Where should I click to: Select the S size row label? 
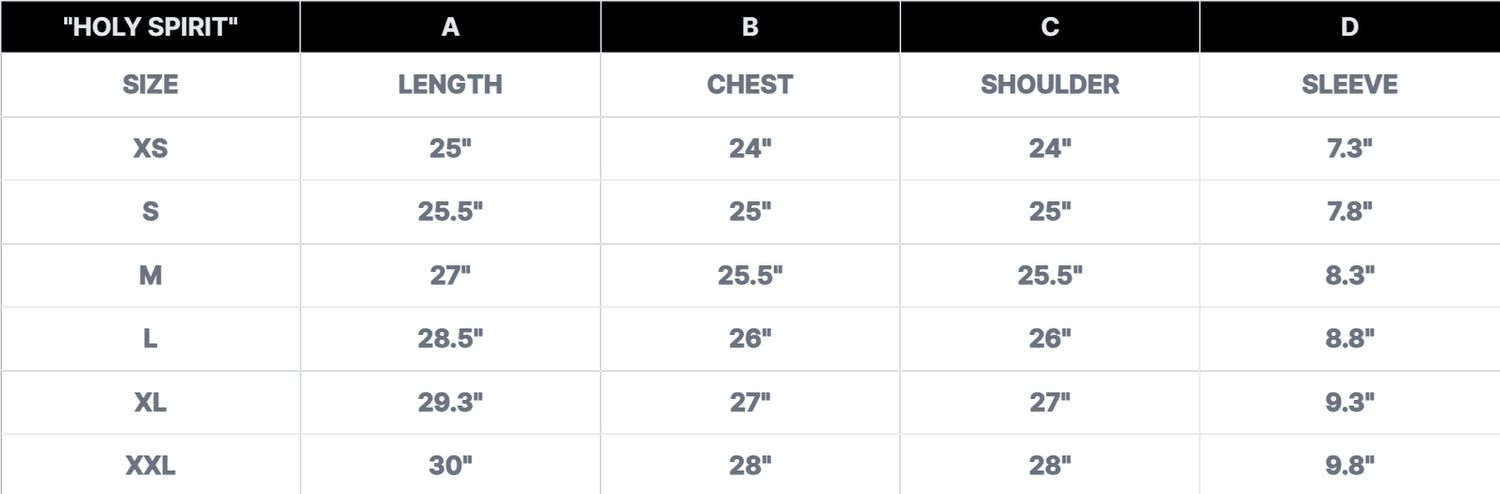point(150,212)
